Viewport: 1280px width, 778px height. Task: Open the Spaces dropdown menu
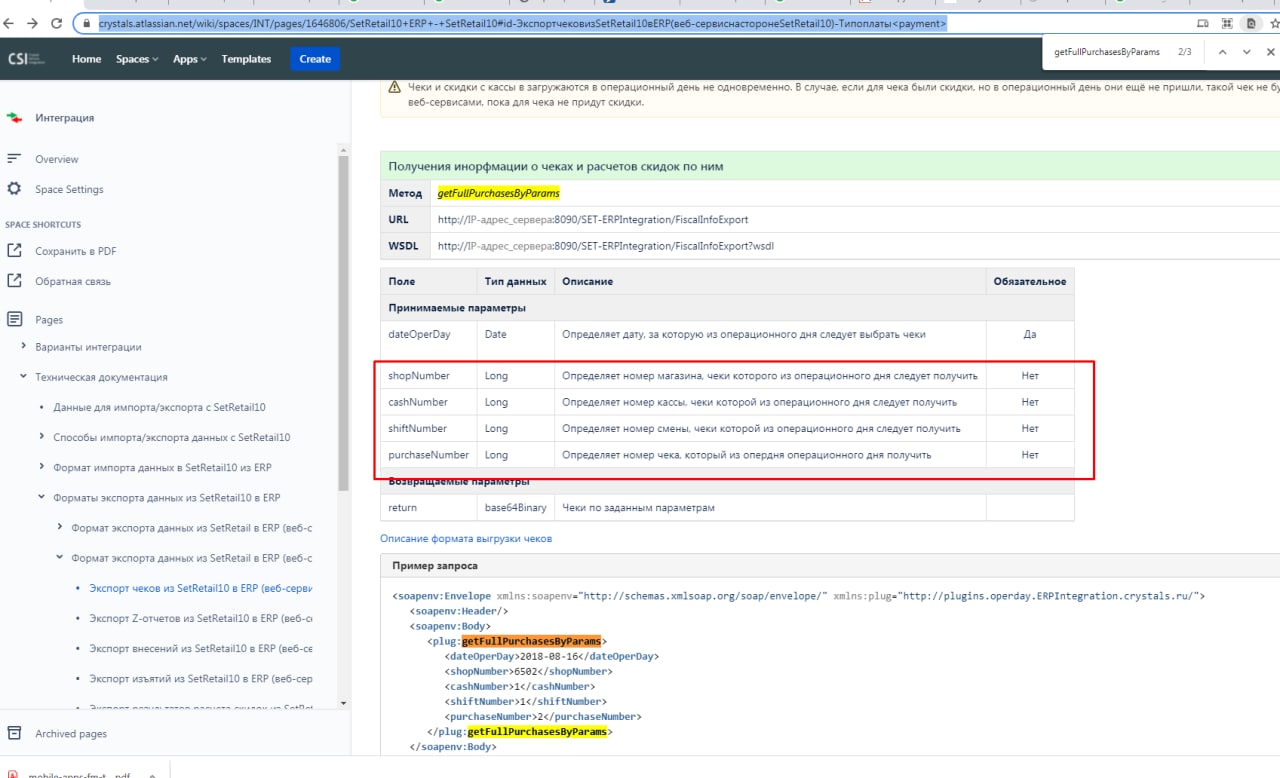click(x=137, y=59)
